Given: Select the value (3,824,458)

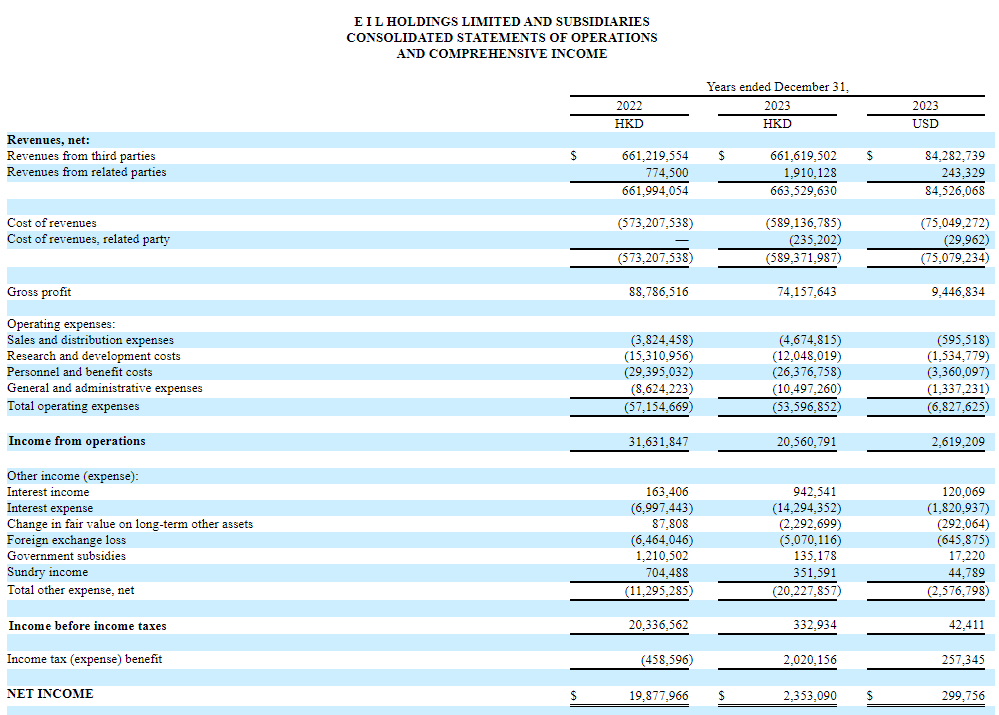Looking at the screenshot, I should pos(662,340).
